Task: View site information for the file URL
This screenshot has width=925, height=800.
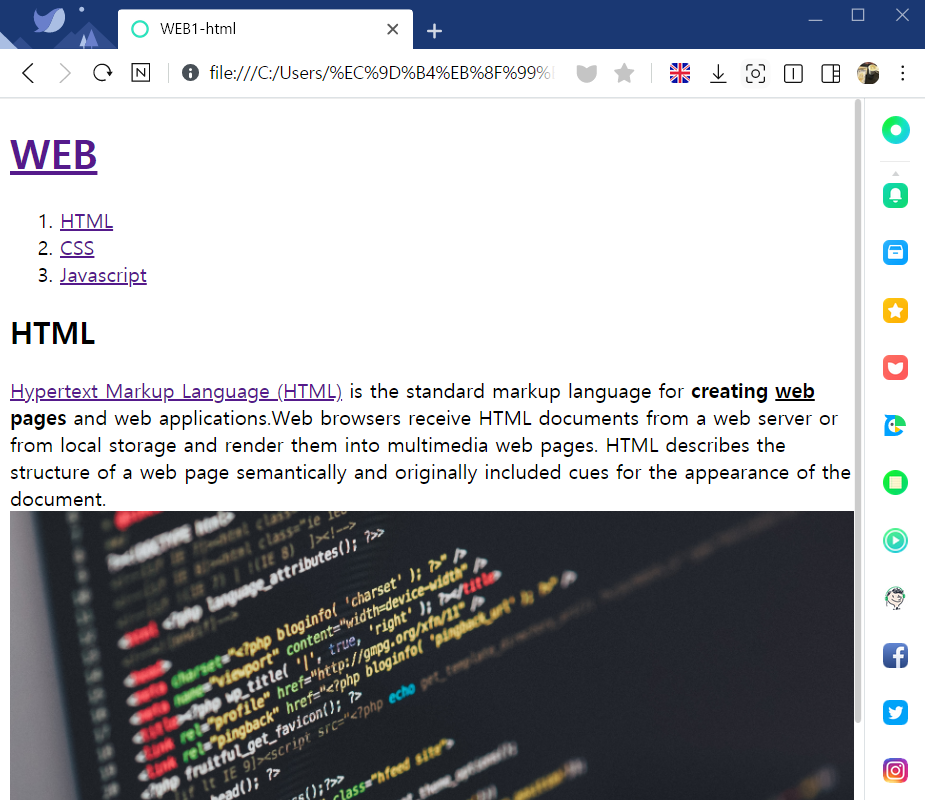Action: click(190, 73)
